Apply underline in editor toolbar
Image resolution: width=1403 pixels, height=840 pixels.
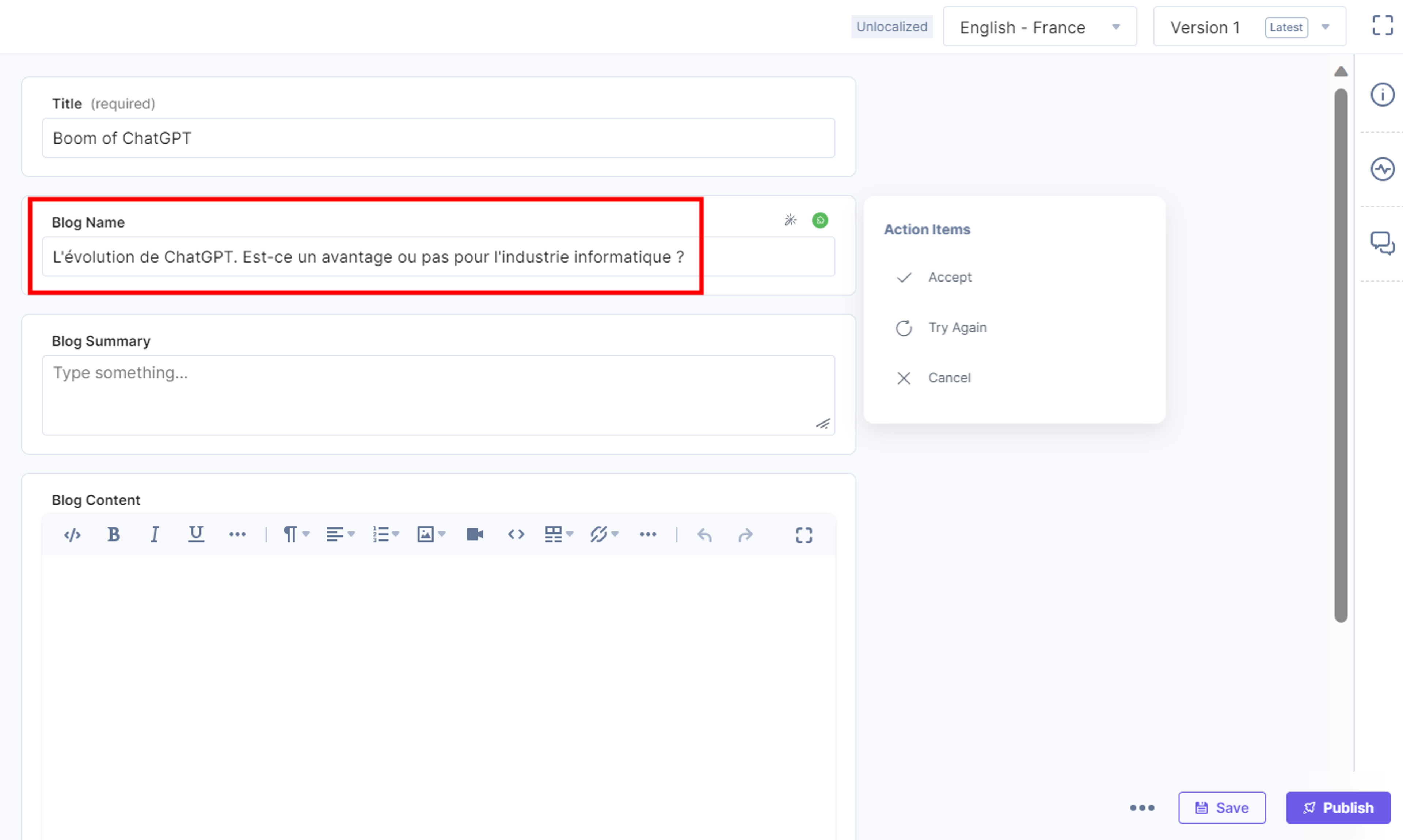(x=195, y=534)
